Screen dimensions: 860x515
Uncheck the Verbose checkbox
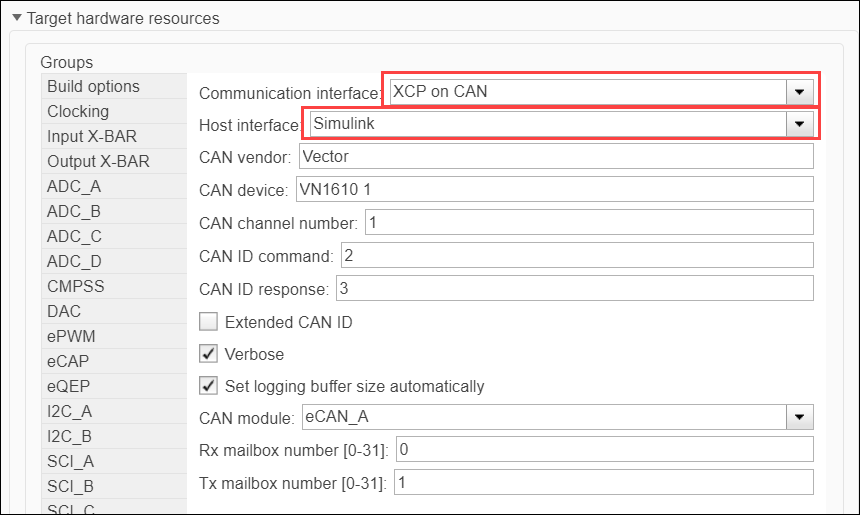(x=209, y=354)
